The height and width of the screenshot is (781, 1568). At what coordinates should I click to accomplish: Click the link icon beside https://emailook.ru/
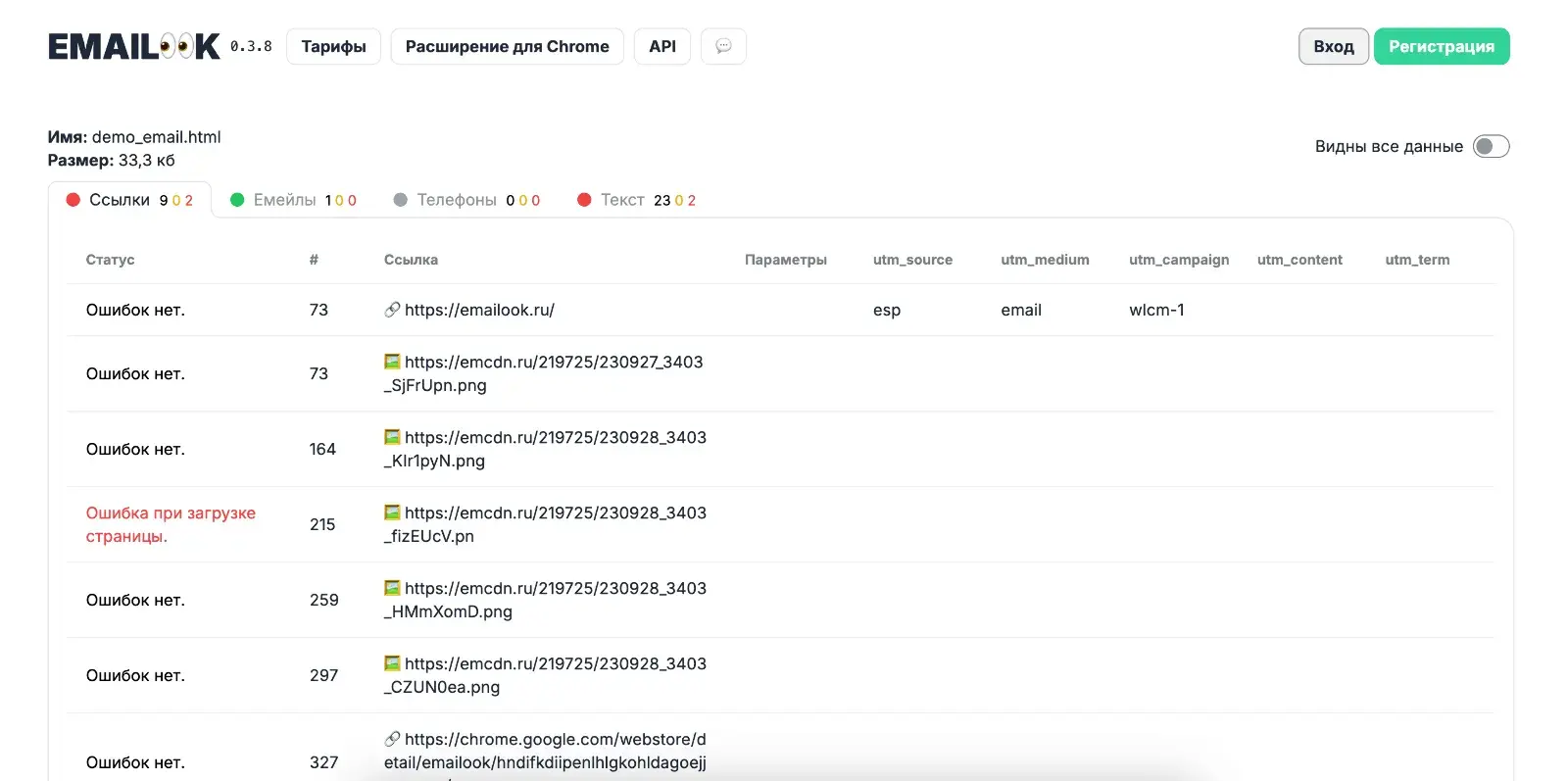[x=392, y=310]
